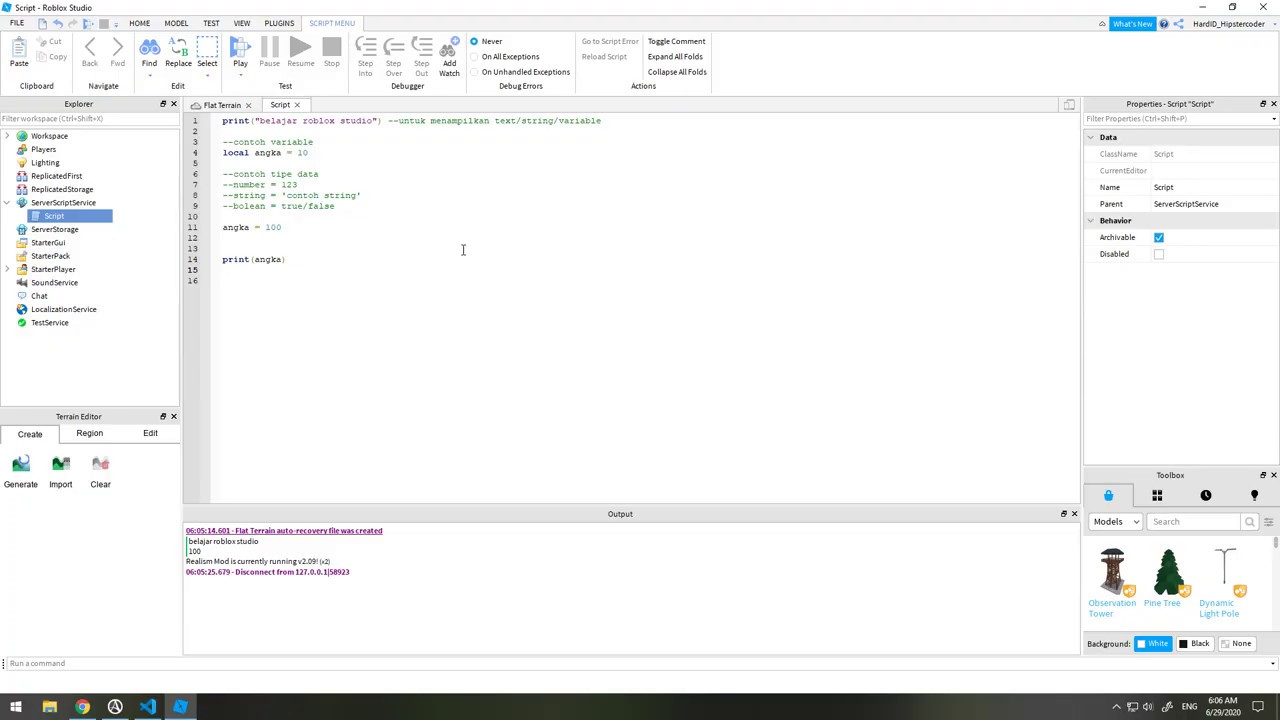Viewport: 1280px width, 720px height.
Task: Click the Windows Start button
Action: tap(16, 707)
